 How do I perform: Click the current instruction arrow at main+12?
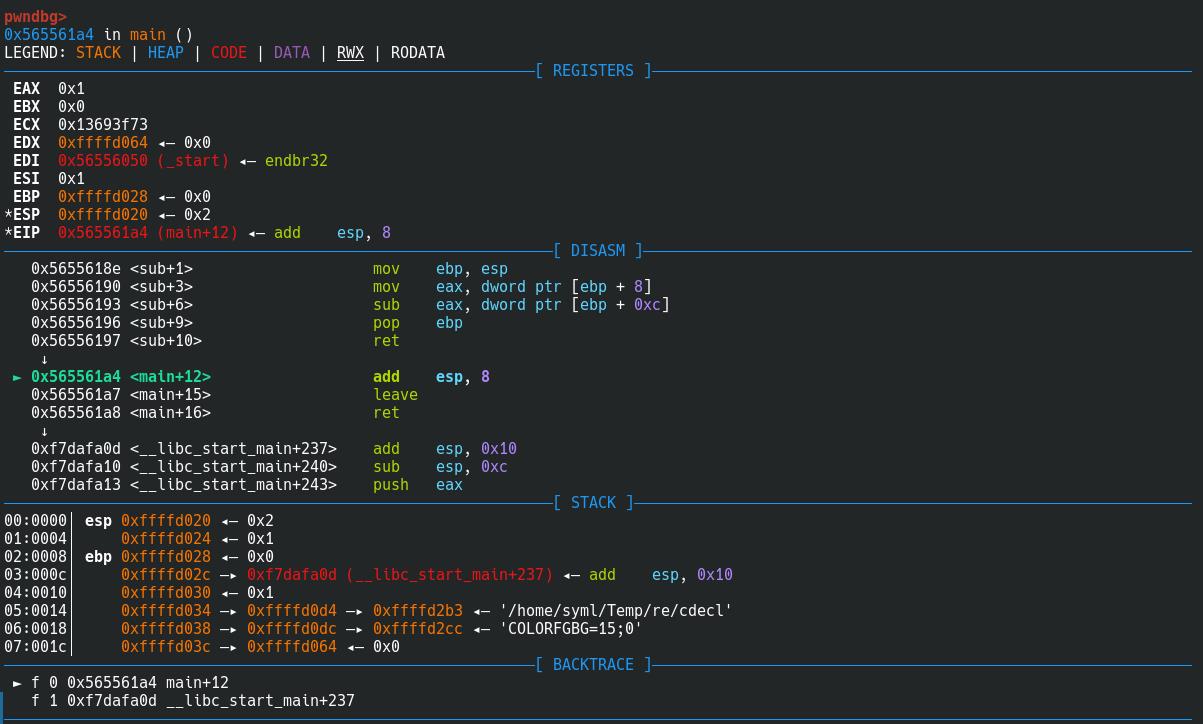[17, 377]
